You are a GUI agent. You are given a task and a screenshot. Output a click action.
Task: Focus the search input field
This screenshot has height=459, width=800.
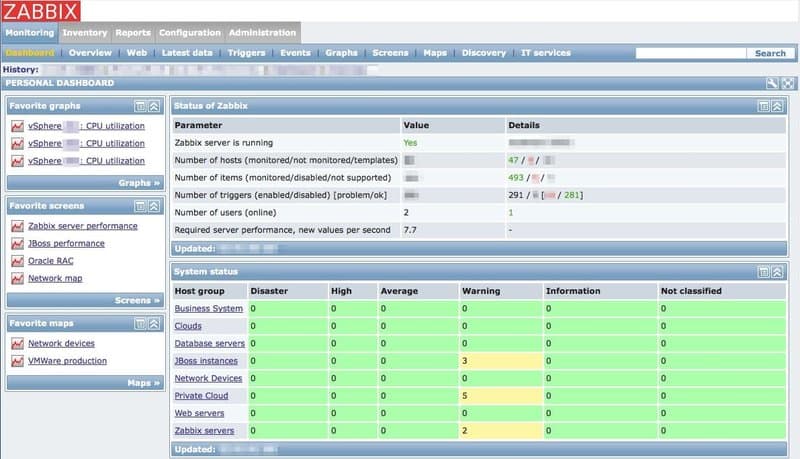[691, 53]
